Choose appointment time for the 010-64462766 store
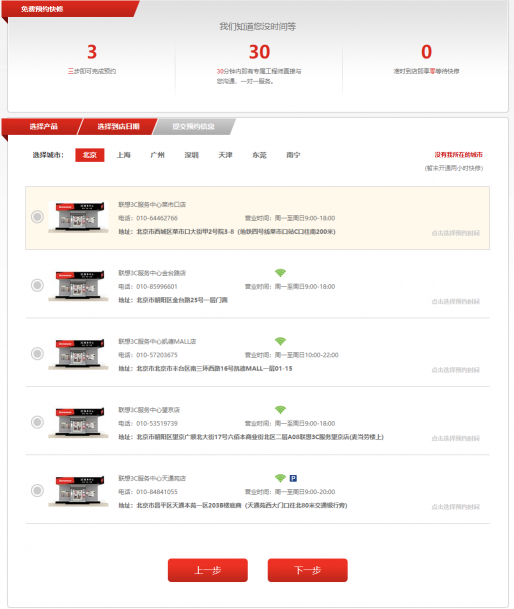514x609 pixels. (x=455, y=233)
